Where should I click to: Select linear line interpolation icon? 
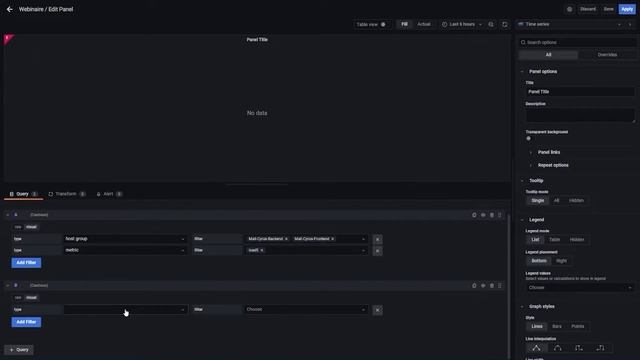coord(536,348)
